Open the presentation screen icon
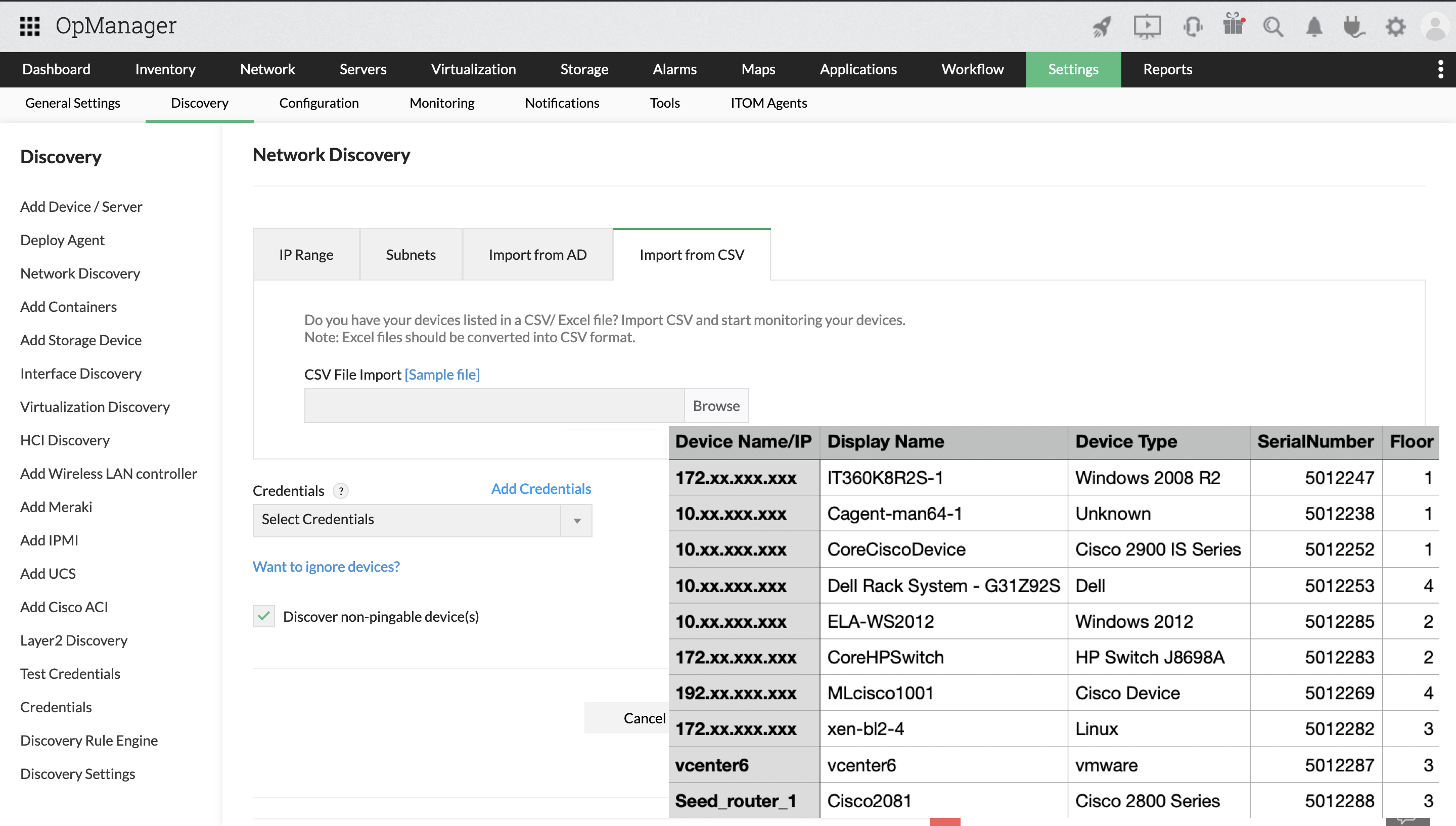This screenshot has height=826, width=1456. click(x=1146, y=26)
